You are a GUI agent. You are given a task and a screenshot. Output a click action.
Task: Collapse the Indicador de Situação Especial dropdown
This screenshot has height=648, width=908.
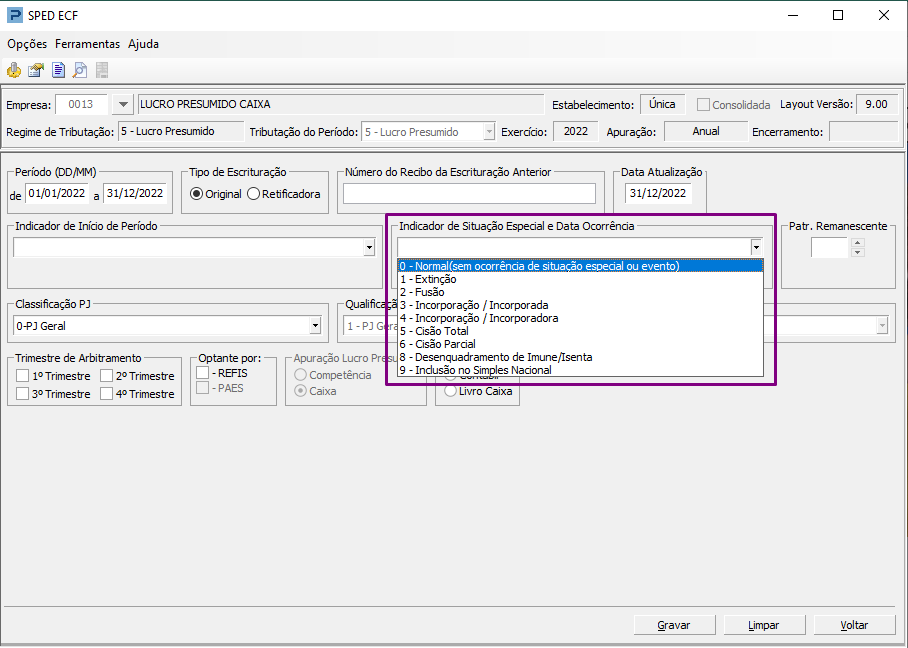coord(756,247)
